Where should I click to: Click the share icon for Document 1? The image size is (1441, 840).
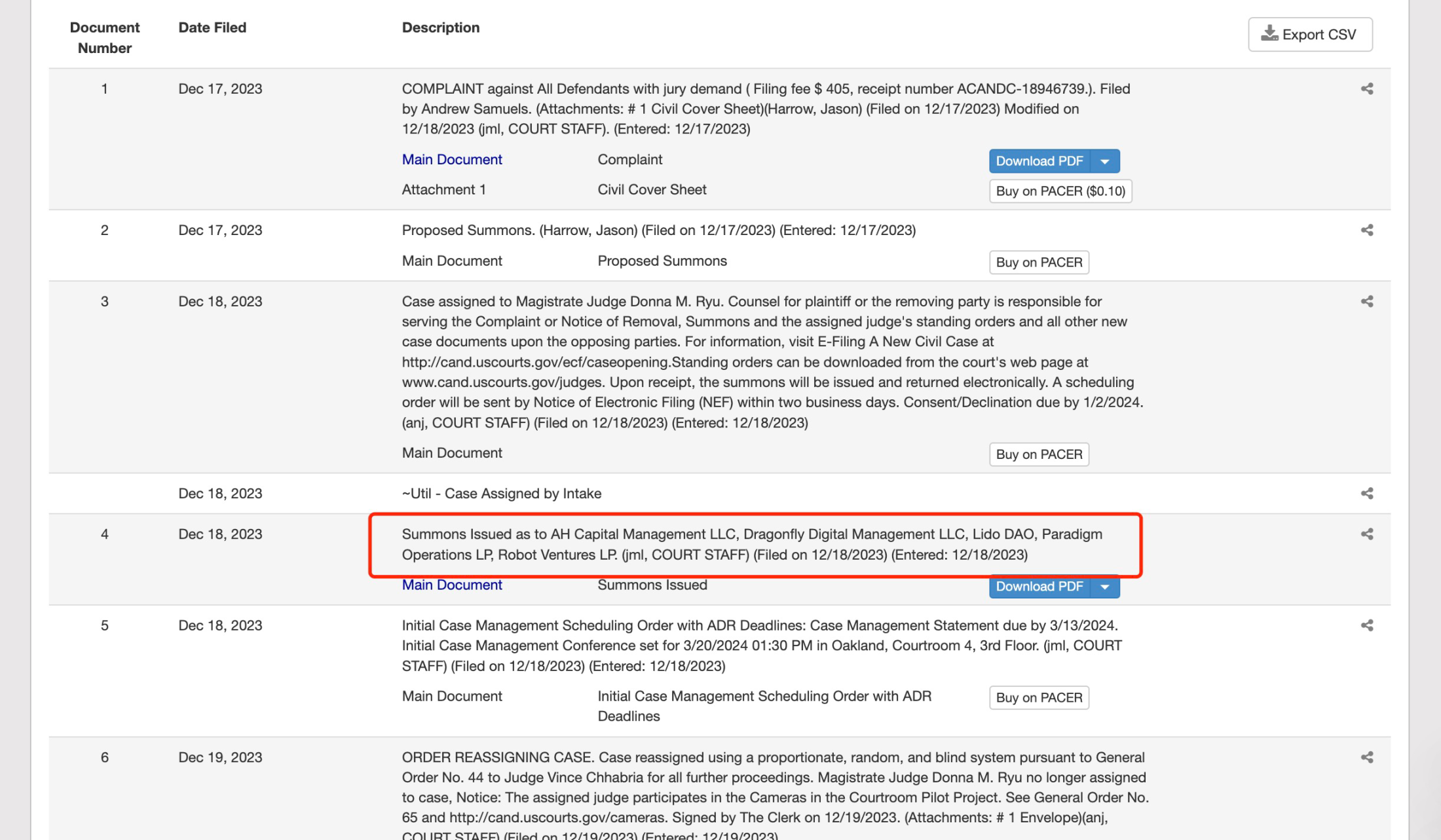point(1367,89)
